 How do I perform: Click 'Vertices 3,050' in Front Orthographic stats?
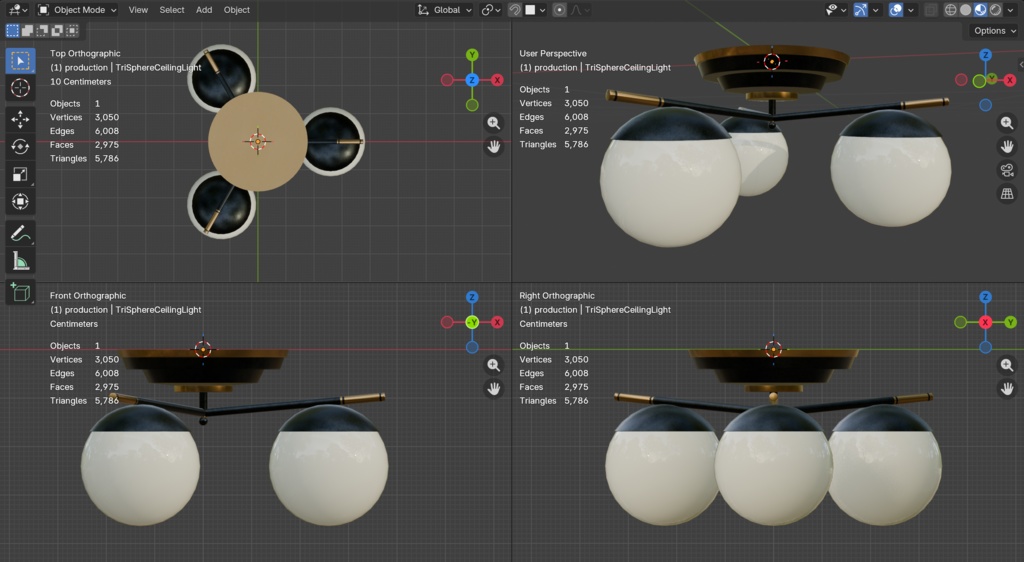[x=84, y=360]
